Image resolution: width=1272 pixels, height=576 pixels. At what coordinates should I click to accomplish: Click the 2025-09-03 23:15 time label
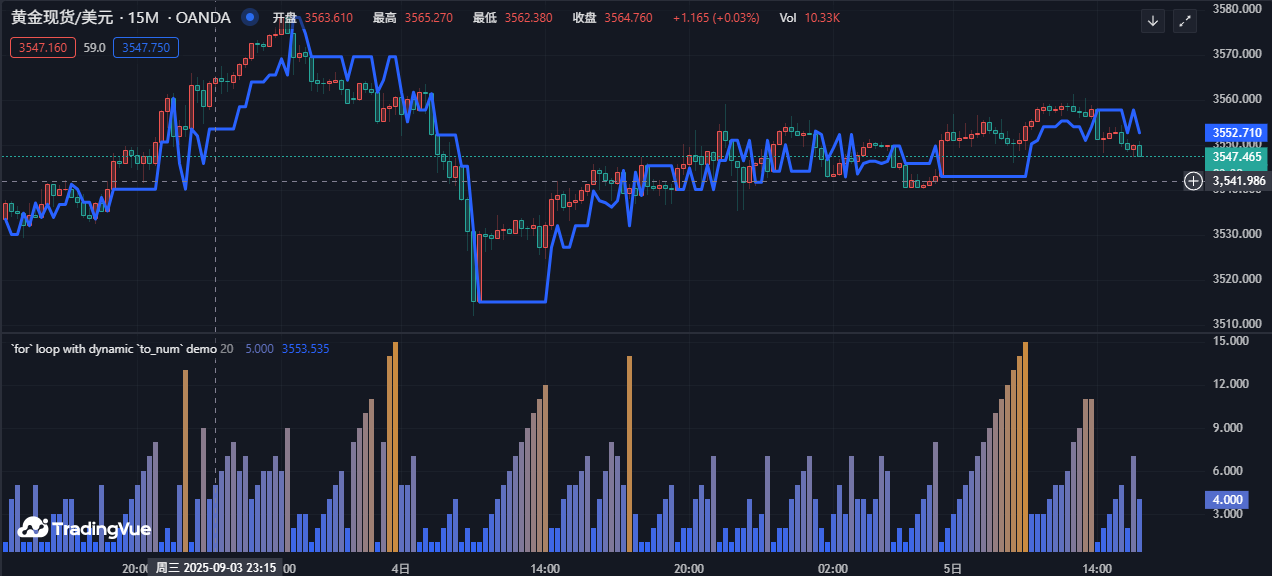click(x=215, y=568)
